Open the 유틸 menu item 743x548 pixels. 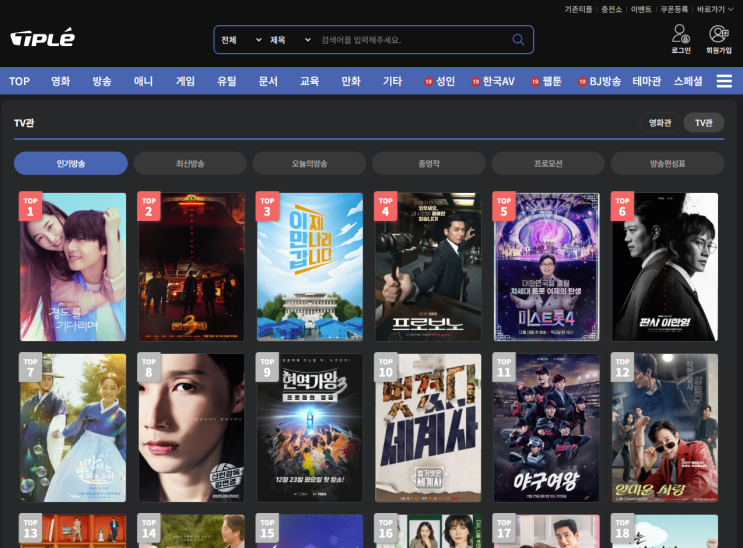pyautogui.click(x=227, y=81)
